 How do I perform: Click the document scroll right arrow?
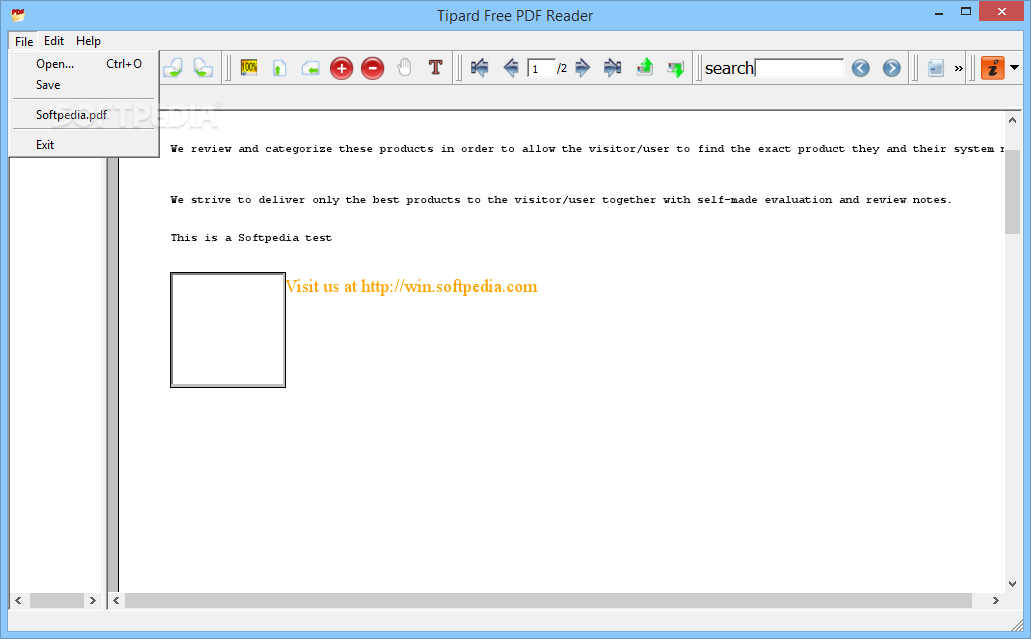[x=995, y=600]
